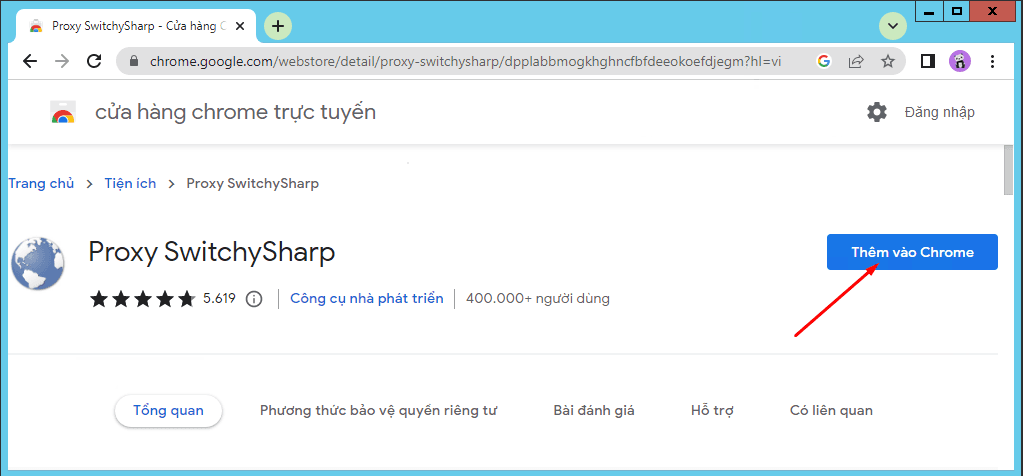Click cửa hàng chrome trực tuyến title
Screen dimensions: 1023x476
(236, 112)
